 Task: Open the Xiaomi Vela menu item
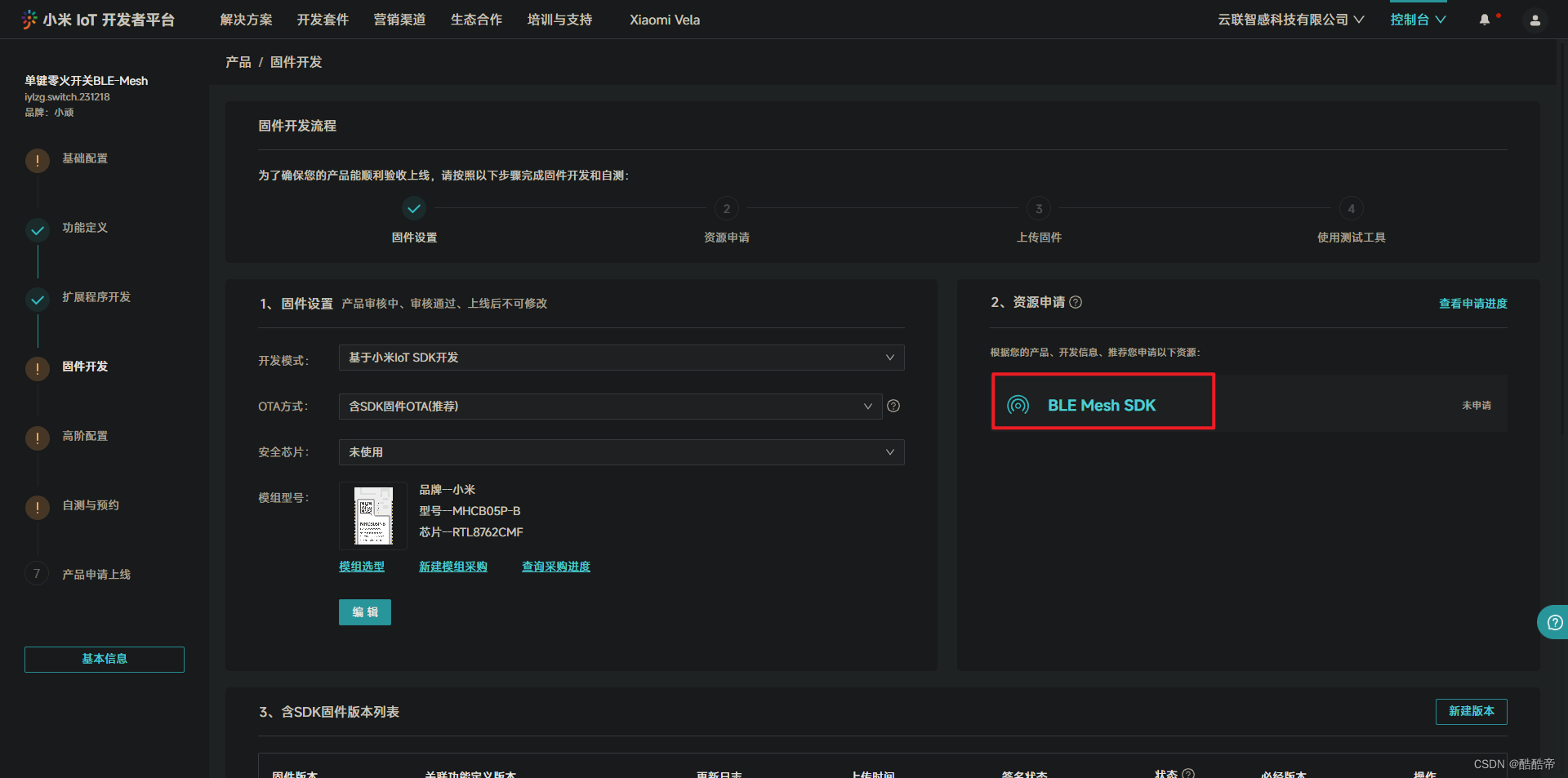[665, 20]
